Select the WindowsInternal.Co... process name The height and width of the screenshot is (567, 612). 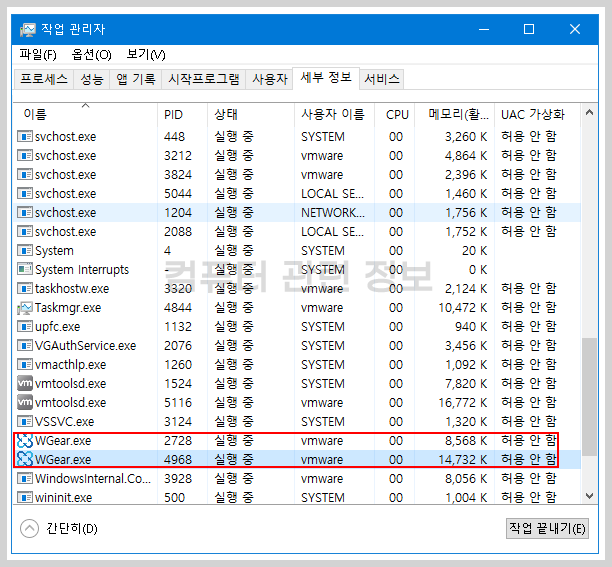pos(93,479)
